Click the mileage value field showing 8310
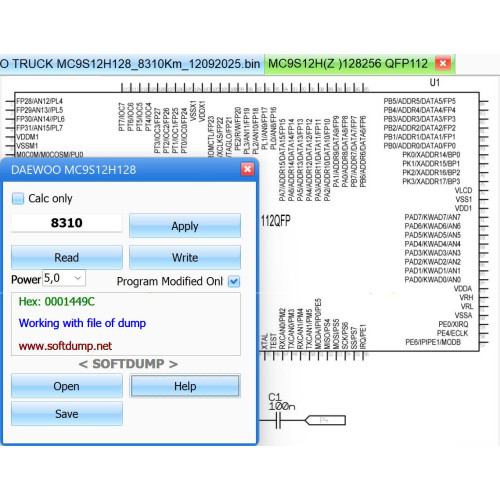 coord(67,223)
